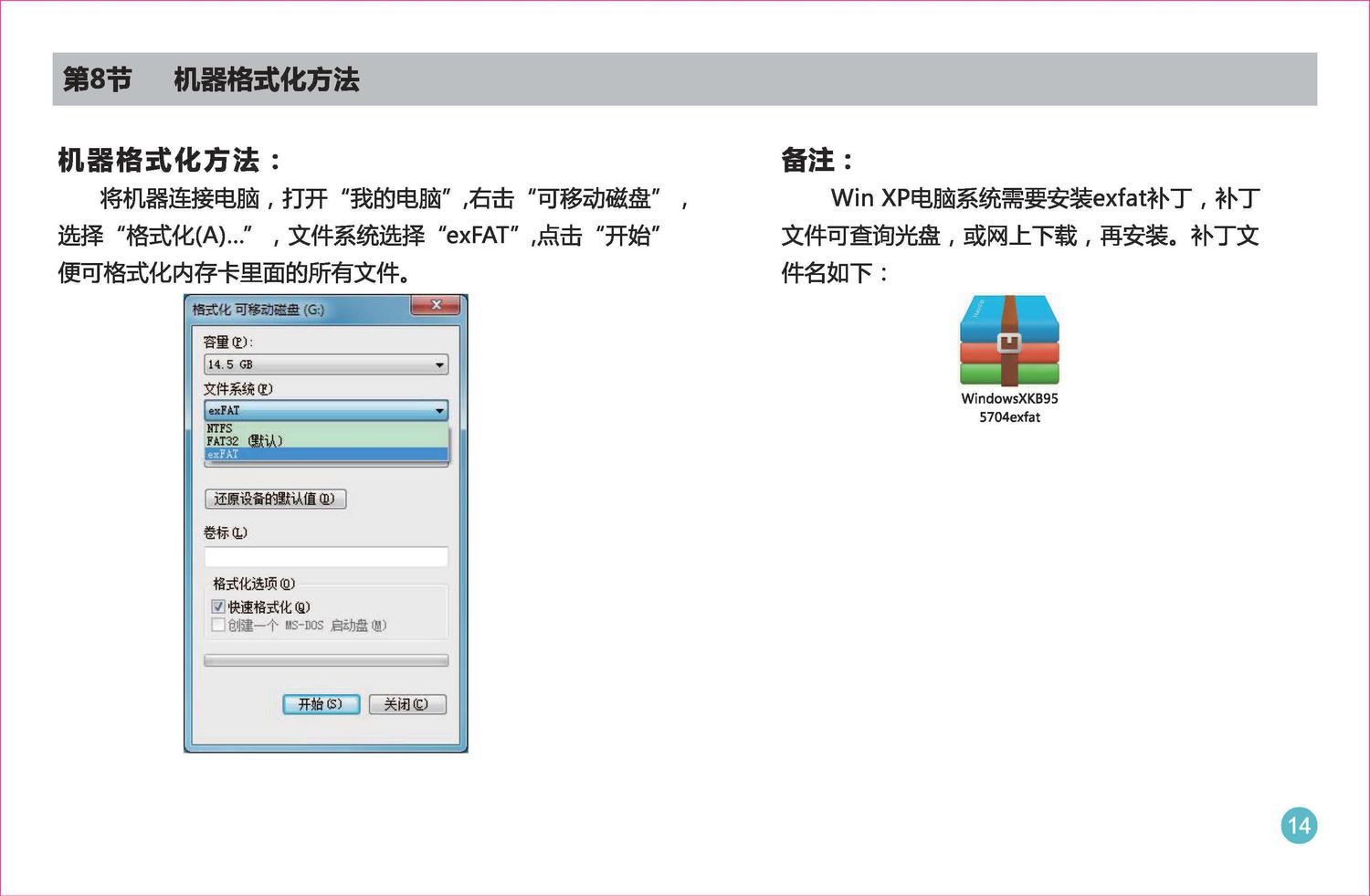Click the WindowsXKB955704exfat archive icon
The width and height of the screenshot is (1370, 896).
click(x=1009, y=341)
